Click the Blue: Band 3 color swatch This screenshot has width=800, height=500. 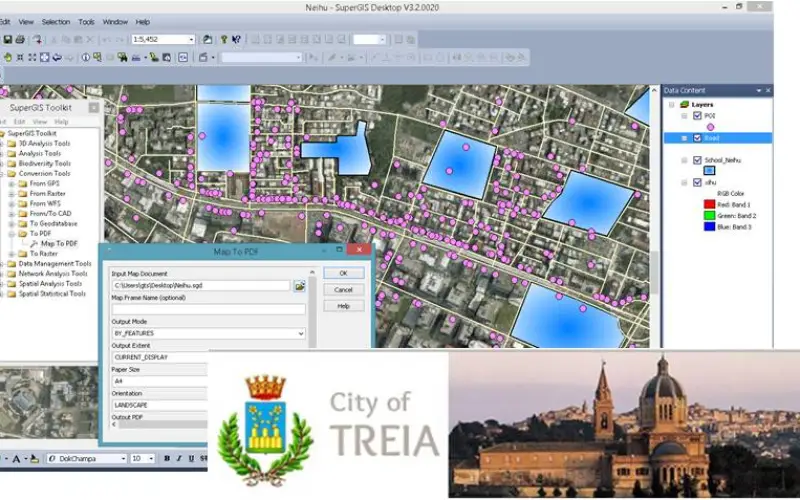tap(709, 227)
